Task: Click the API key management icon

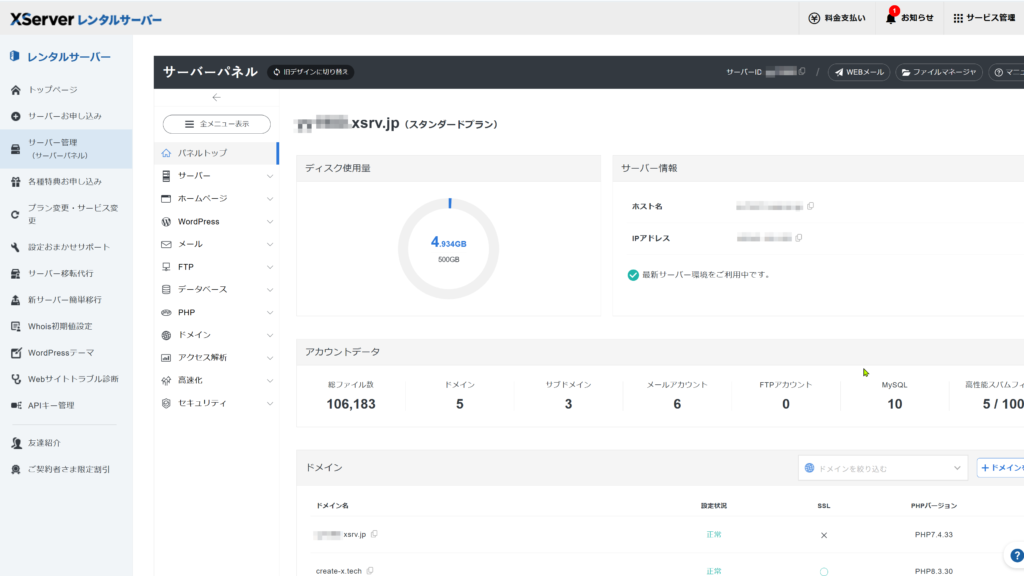Action: point(16,406)
